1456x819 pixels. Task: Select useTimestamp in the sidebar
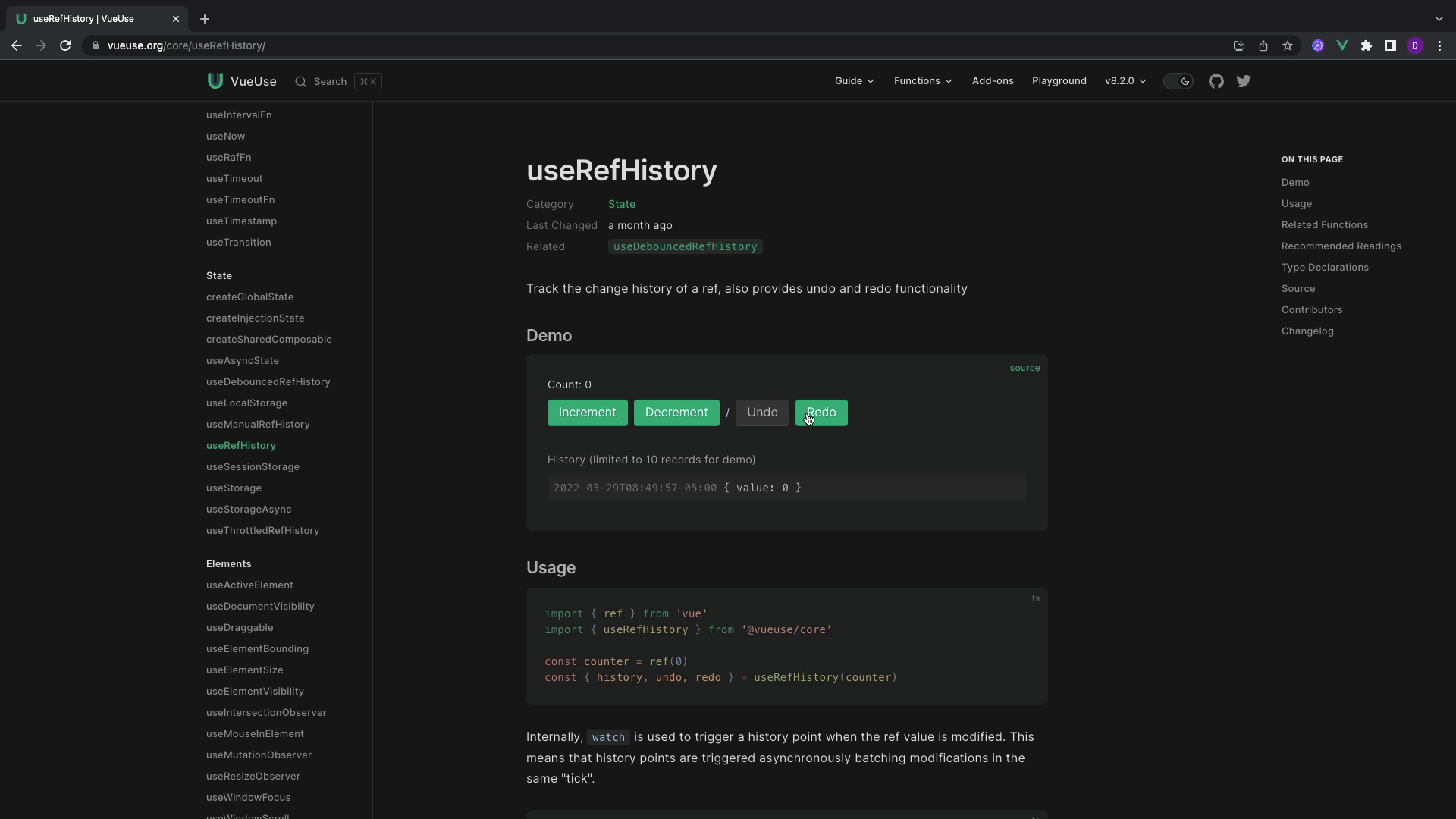(241, 221)
